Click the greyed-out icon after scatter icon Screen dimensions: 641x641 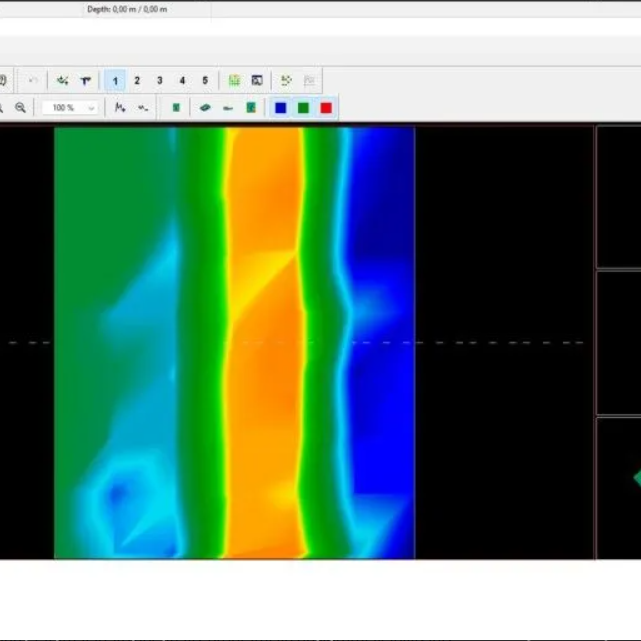click(x=309, y=81)
